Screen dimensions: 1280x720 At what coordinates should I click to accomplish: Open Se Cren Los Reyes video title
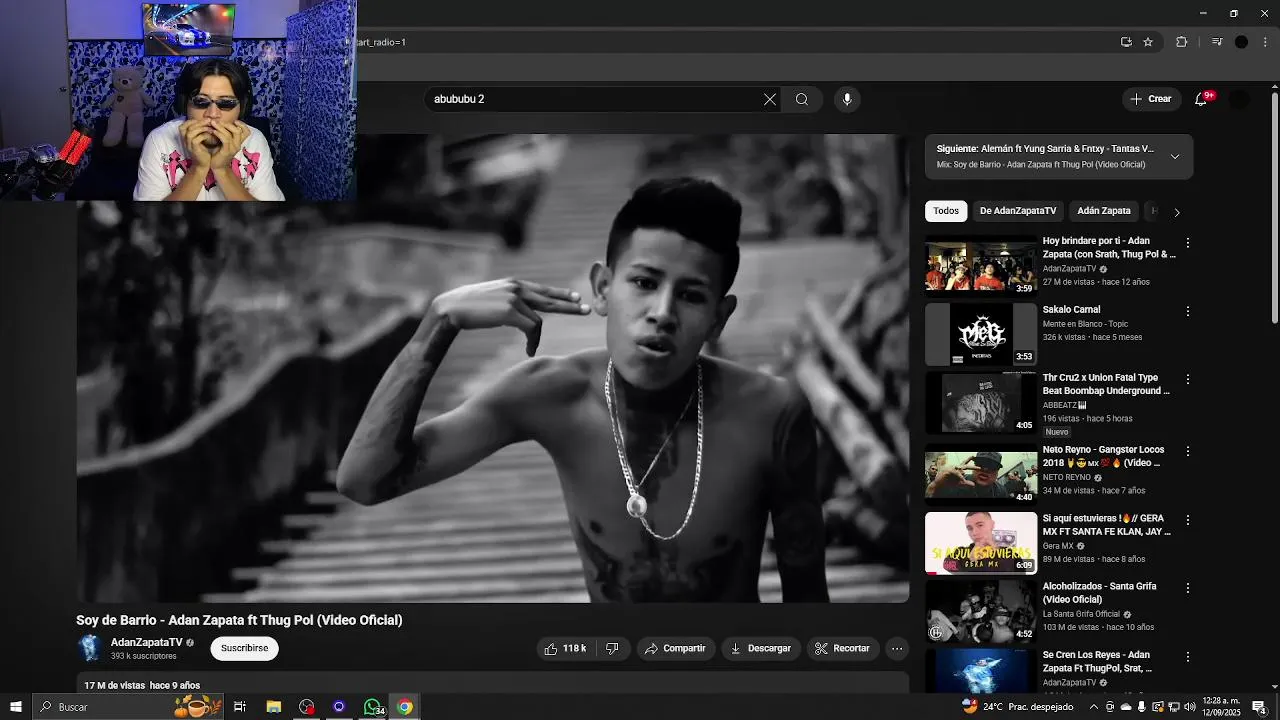click(x=1098, y=661)
